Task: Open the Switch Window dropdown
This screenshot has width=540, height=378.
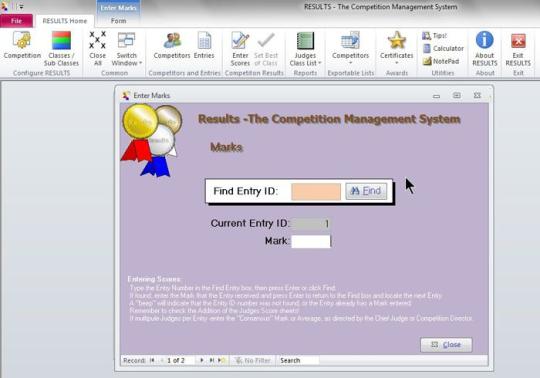Action: (127, 49)
